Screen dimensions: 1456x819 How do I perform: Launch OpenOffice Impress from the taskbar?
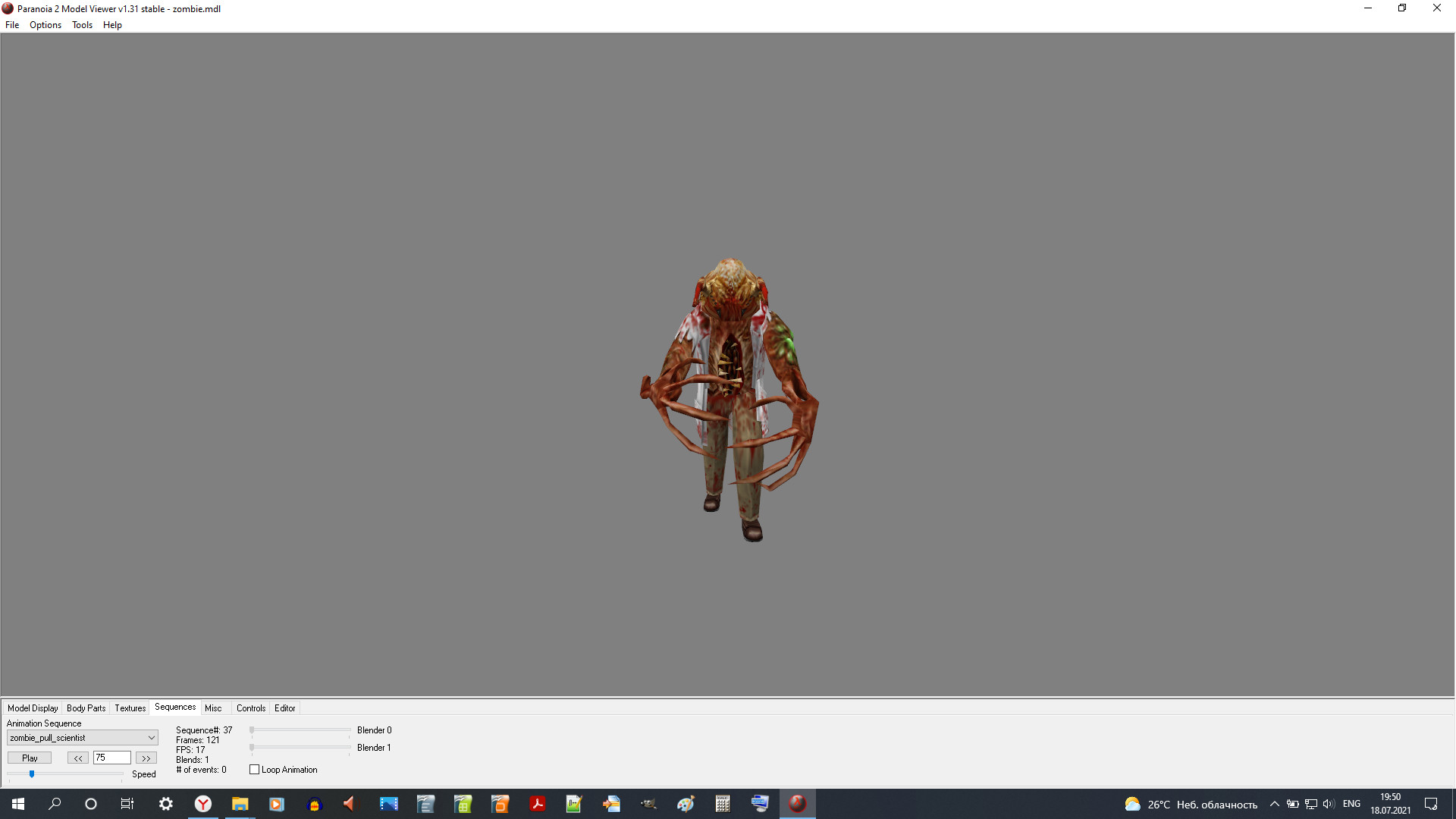coord(500,803)
